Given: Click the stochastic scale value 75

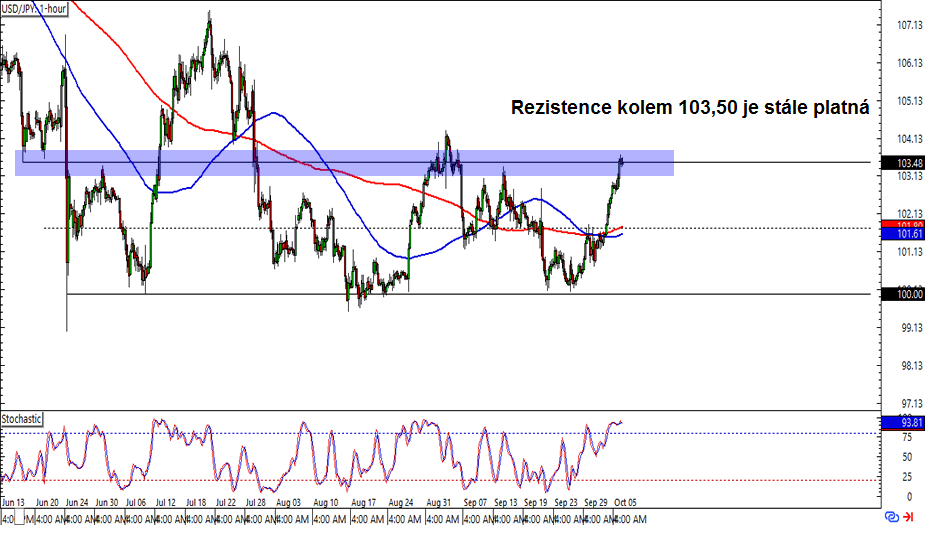Looking at the screenshot, I should click(907, 438).
